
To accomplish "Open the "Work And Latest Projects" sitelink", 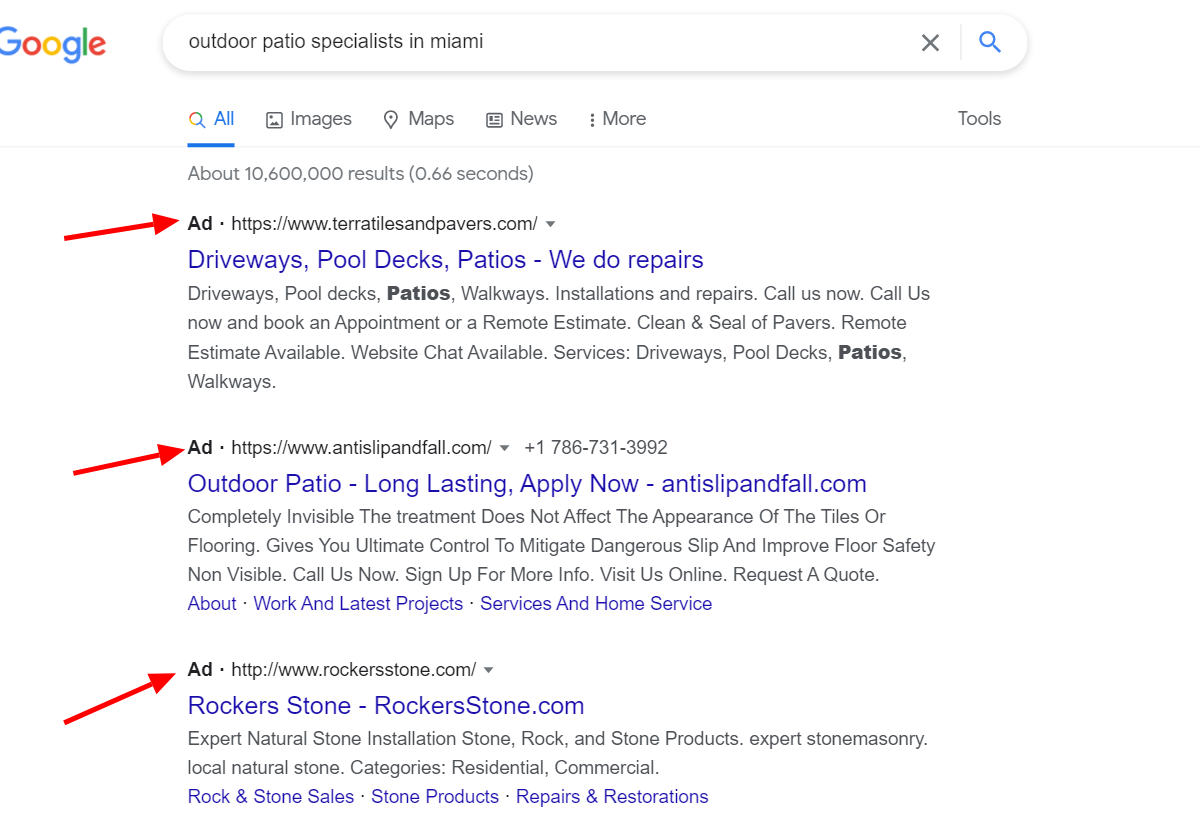I will [x=358, y=604].
